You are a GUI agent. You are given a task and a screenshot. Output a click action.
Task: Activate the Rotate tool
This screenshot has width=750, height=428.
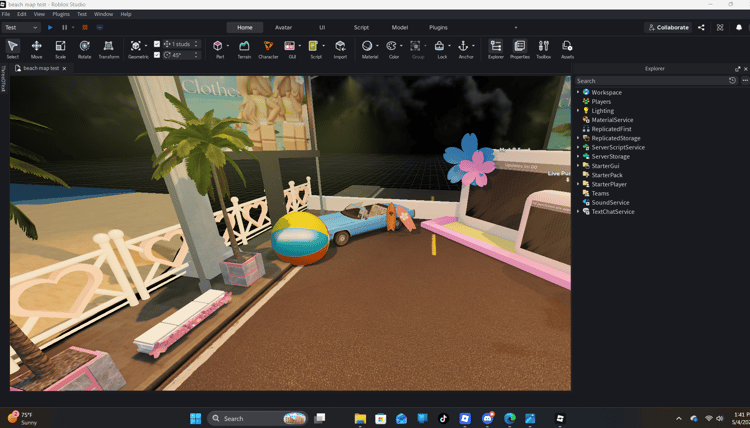point(85,49)
